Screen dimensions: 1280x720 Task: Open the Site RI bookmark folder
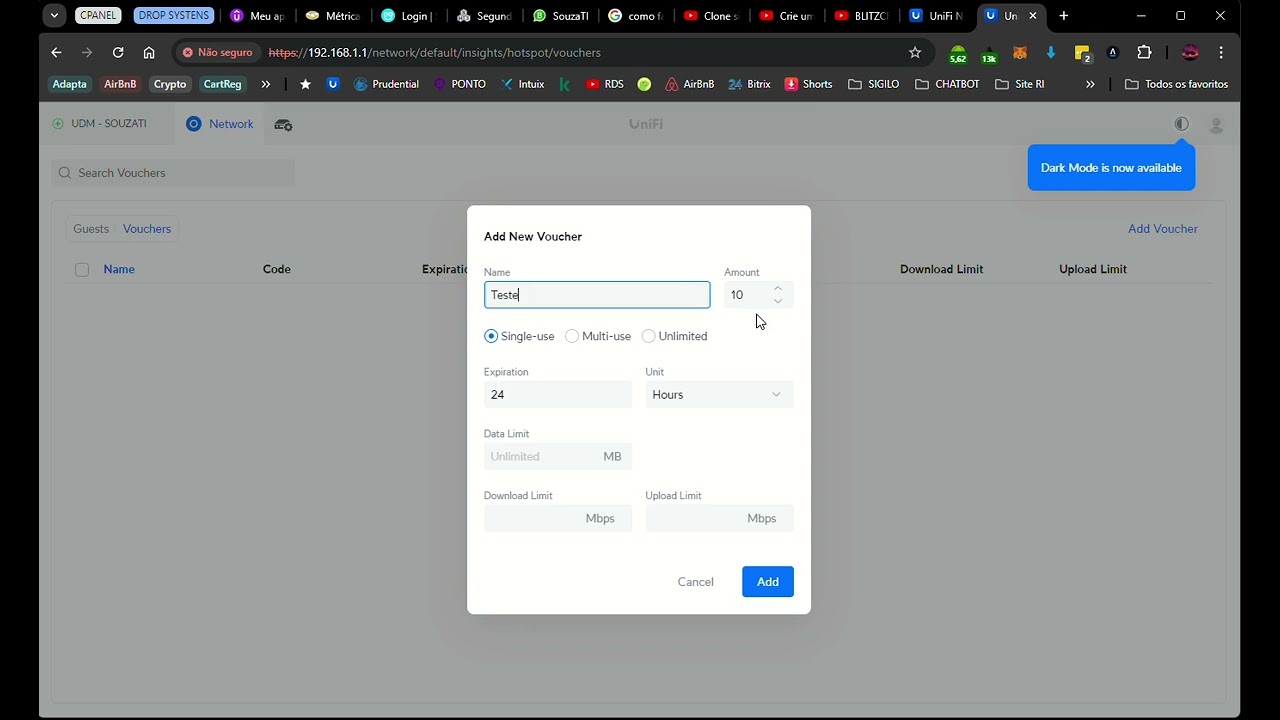1020,84
